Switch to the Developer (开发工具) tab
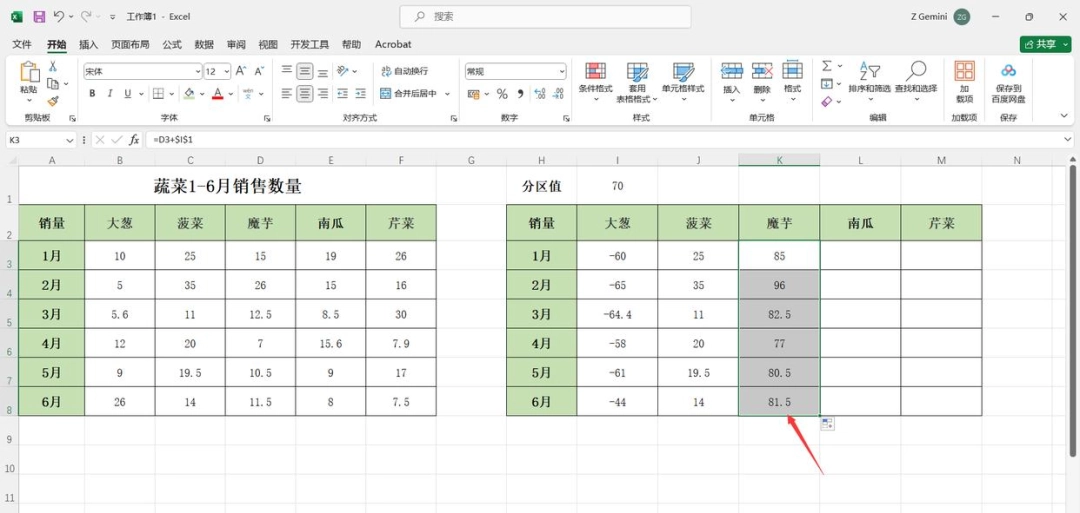This screenshot has width=1080, height=513. [309, 44]
